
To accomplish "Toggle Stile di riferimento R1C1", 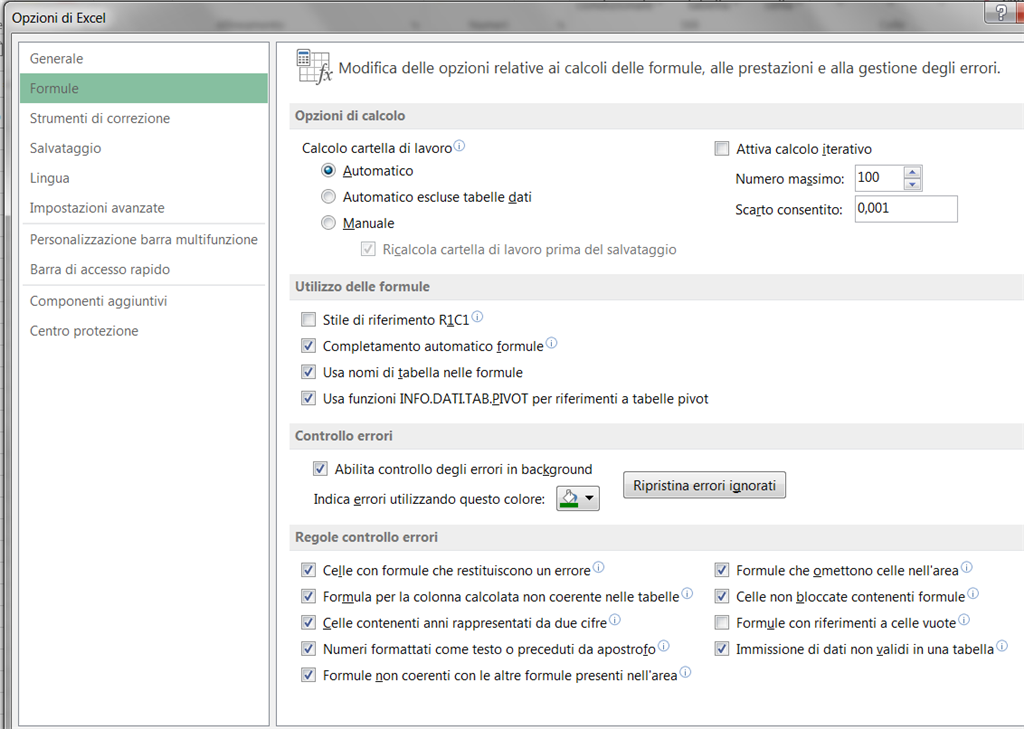I will pyautogui.click(x=308, y=319).
